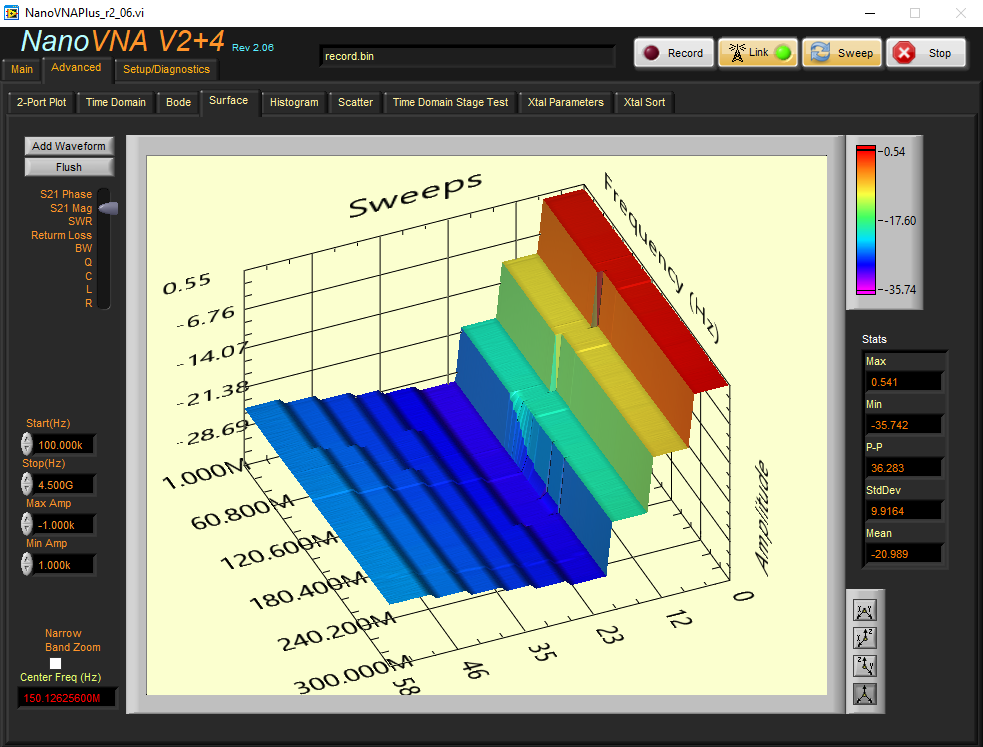
Task: Flush the surface waveforms
Action: pyautogui.click(x=69, y=167)
